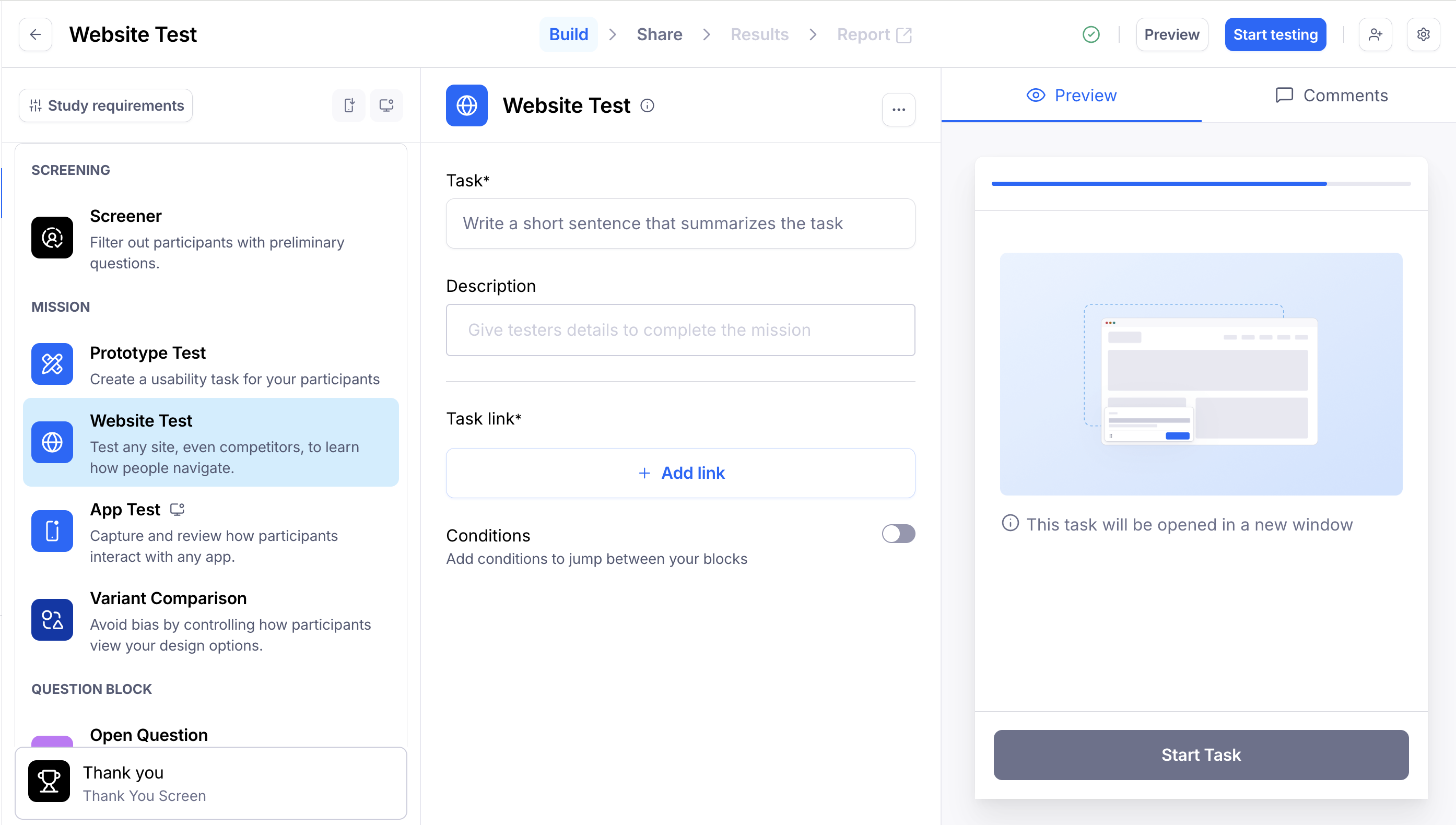This screenshot has height=825, width=1456.
Task: Click the preview progress bar
Action: (x=1201, y=184)
